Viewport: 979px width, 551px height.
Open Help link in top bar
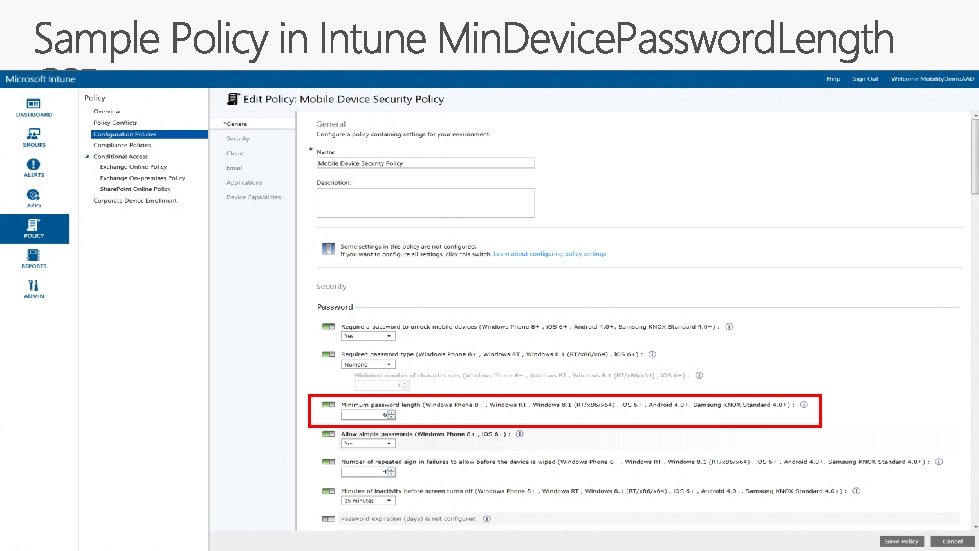click(x=833, y=79)
